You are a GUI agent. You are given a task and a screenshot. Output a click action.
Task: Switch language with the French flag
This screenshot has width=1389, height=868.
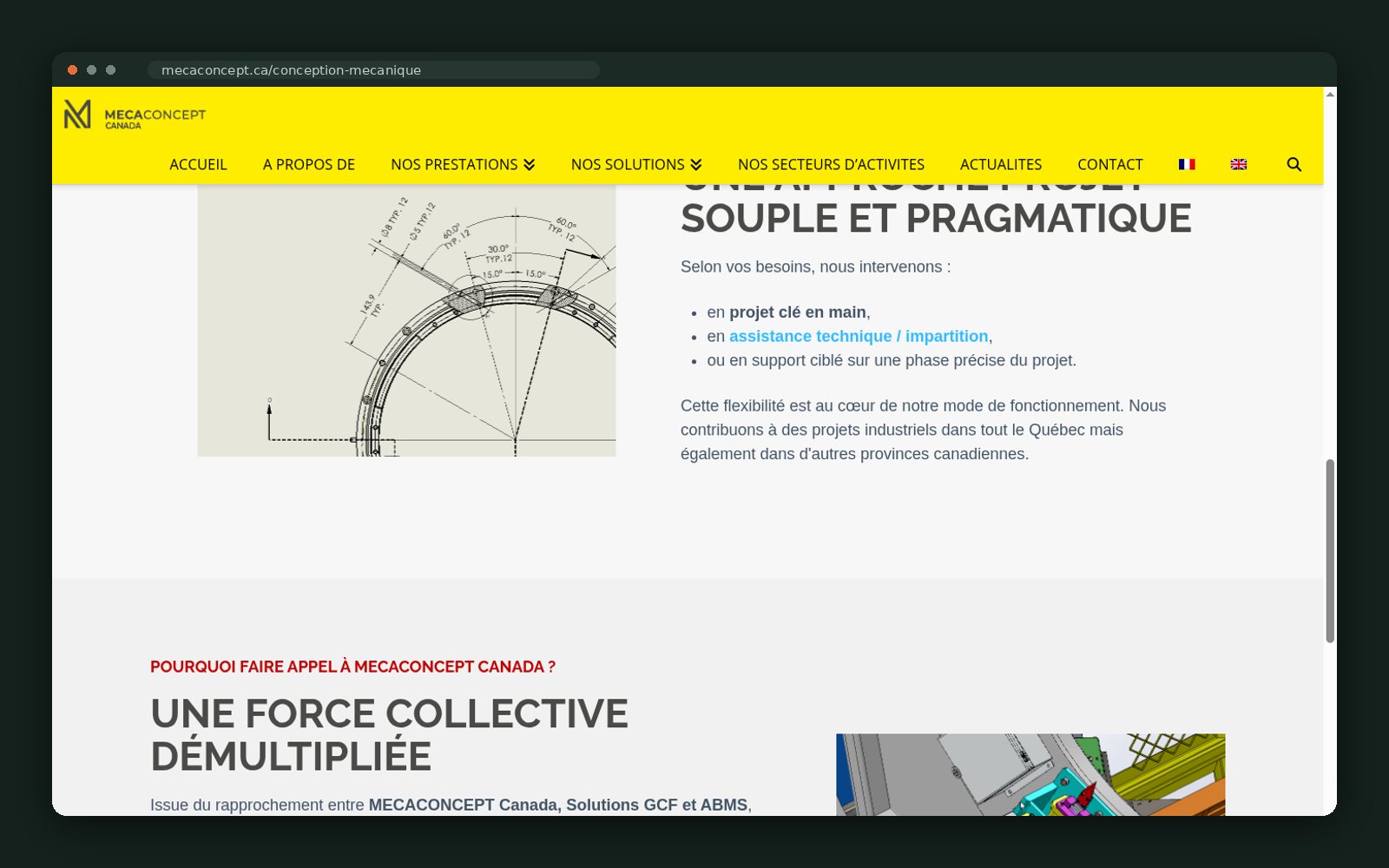pos(1187,164)
